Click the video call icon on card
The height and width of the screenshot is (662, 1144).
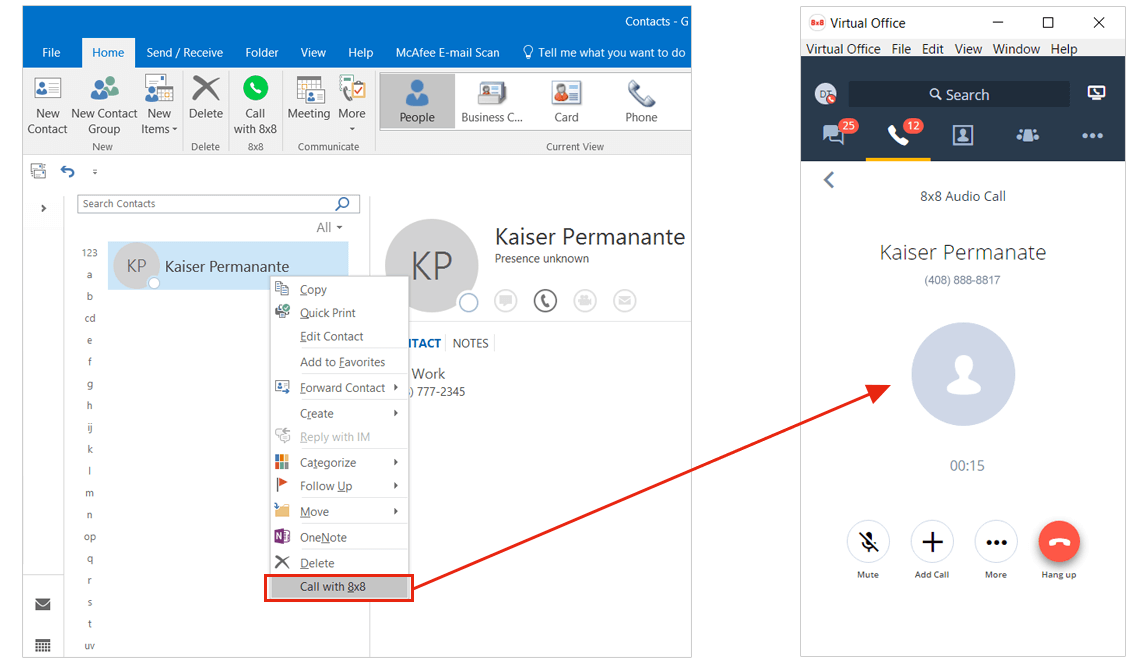click(585, 301)
